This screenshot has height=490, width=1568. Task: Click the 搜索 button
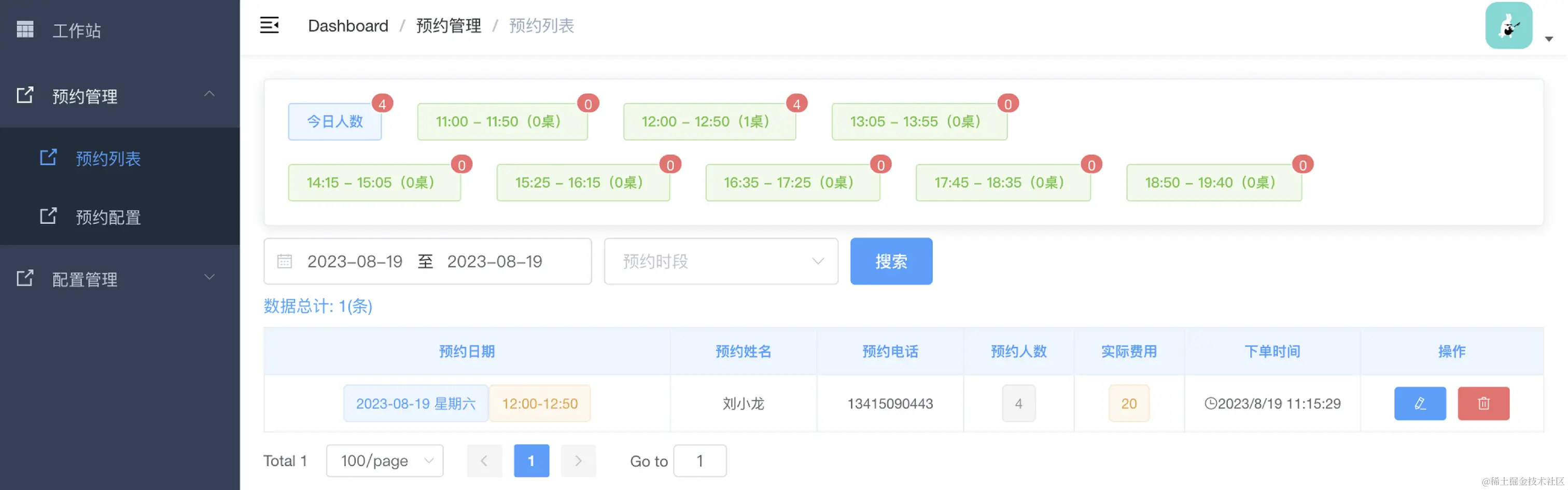tap(890, 261)
